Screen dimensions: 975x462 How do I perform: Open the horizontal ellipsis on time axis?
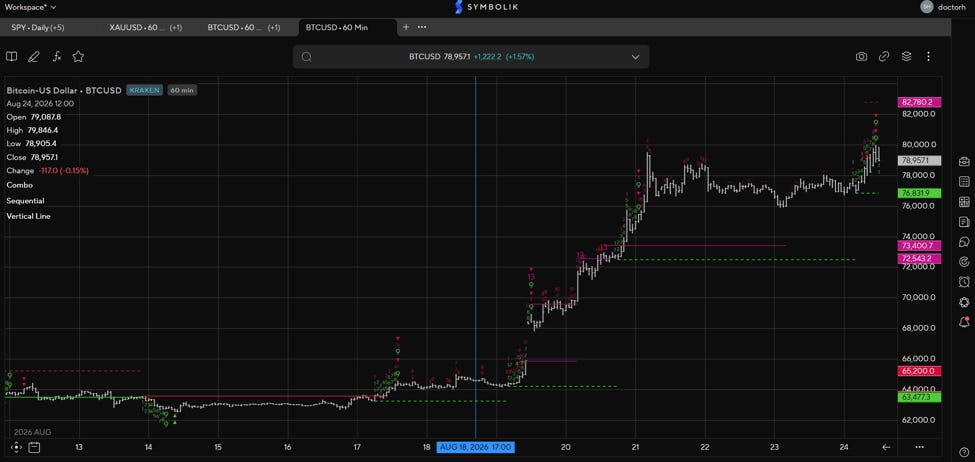click(x=919, y=446)
